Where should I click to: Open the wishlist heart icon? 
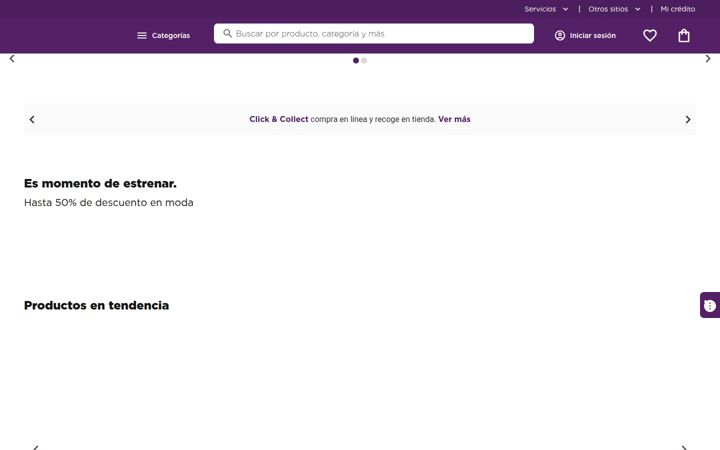[650, 35]
